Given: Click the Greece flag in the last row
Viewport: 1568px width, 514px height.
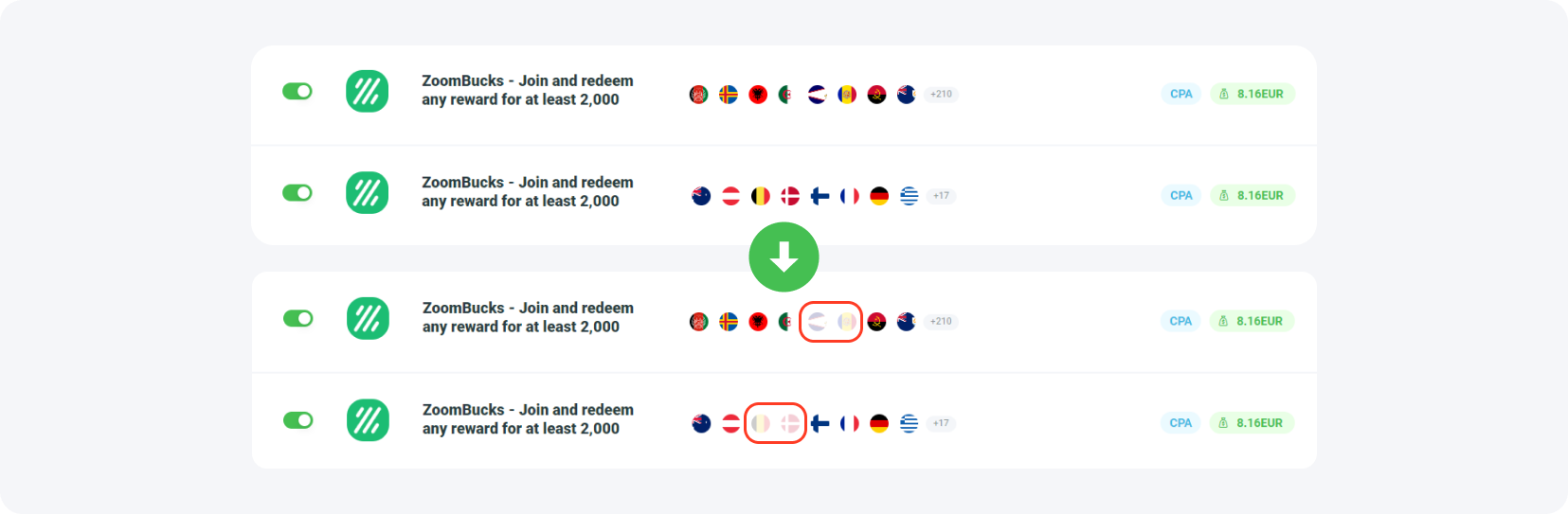Looking at the screenshot, I should pos(909,423).
